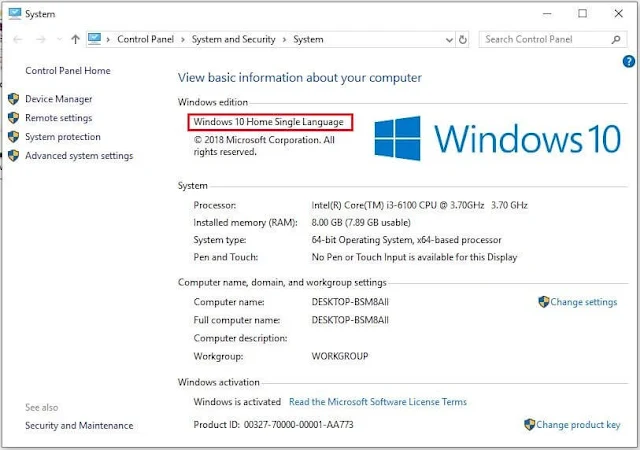
Task: Click shield icon beside Remote settings
Action: click(13, 118)
